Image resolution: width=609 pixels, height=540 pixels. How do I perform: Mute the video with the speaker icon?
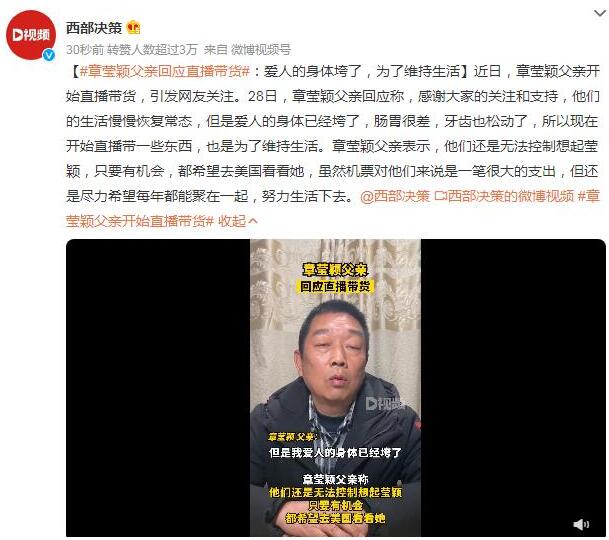pyautogui.click(x=581, y=524)
